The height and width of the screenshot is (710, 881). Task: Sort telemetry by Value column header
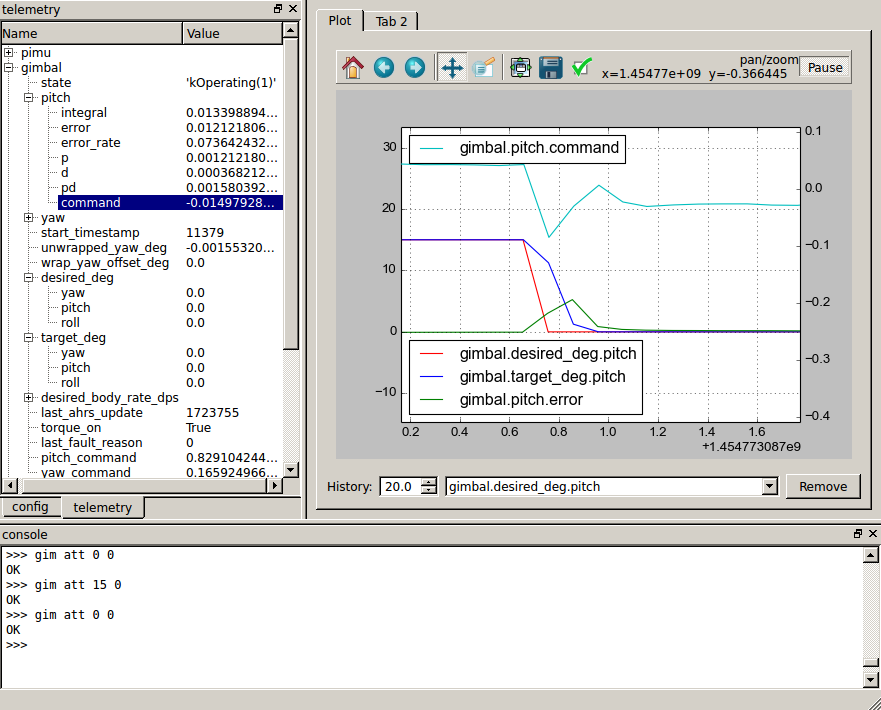(232, 34)
